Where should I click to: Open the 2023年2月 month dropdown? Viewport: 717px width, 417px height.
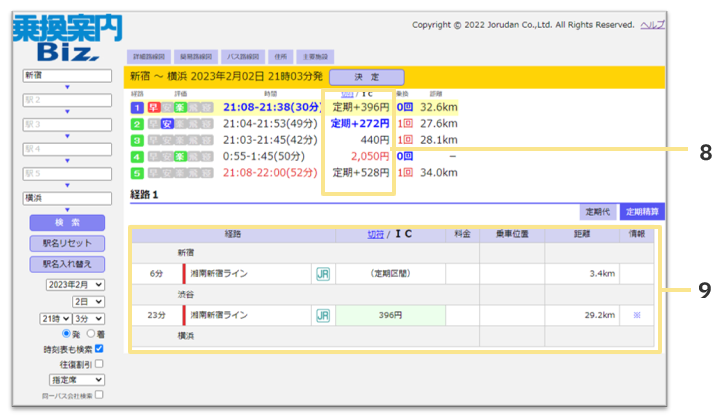(76, 285)
